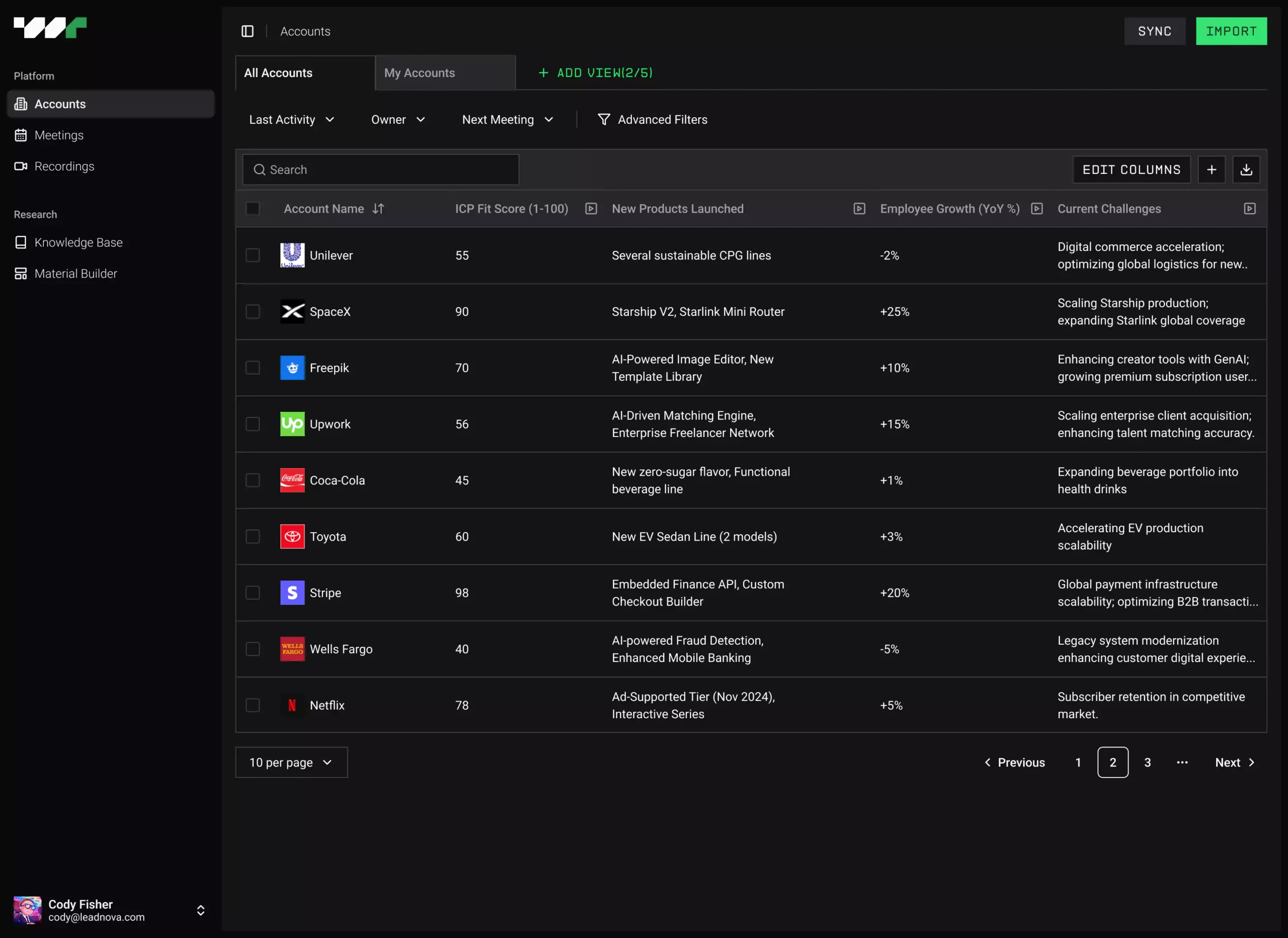The image size is (1288, 938).
Task: Select current page 2 button
Action: 1112,762
